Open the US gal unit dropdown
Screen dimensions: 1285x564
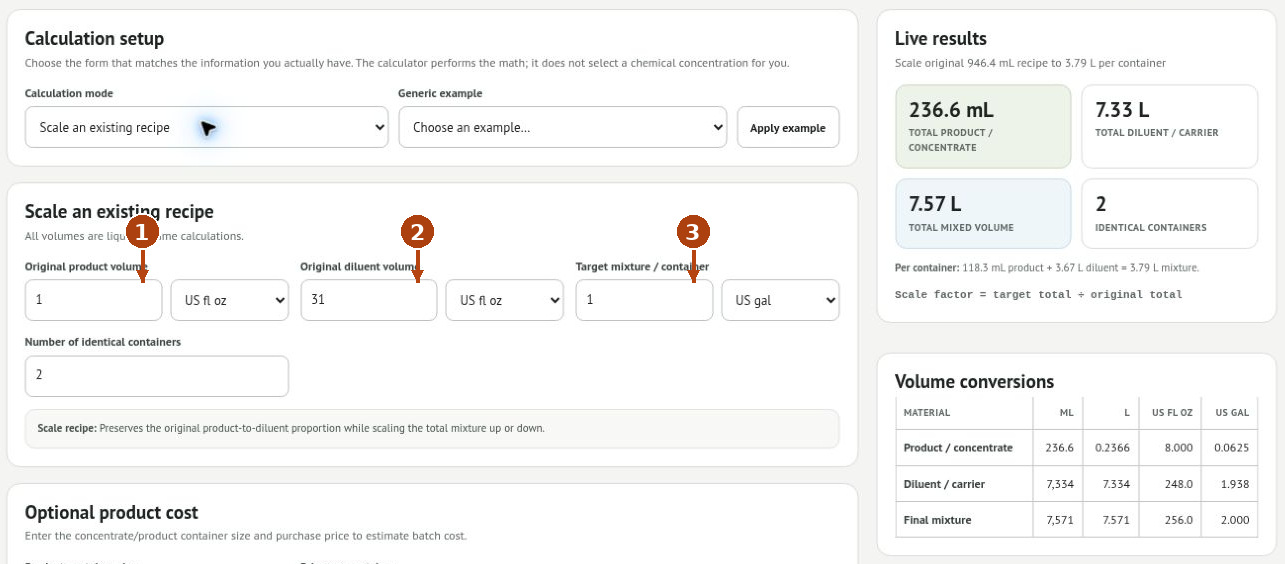[781, 300]
